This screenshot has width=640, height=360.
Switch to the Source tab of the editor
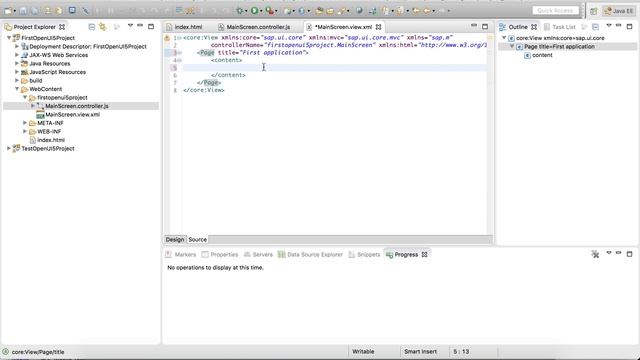point(198,240)
